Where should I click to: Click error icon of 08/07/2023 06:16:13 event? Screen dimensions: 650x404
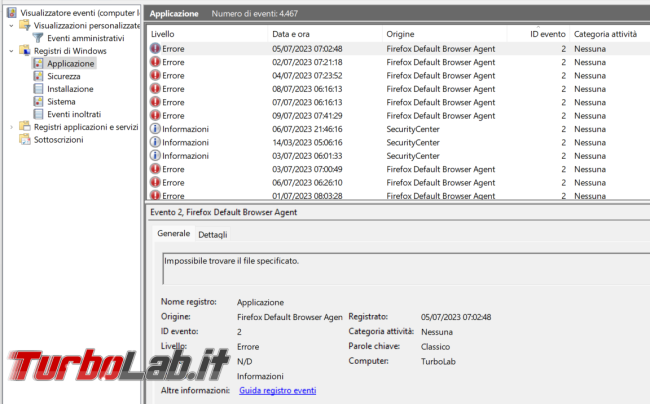coord(155,89)
